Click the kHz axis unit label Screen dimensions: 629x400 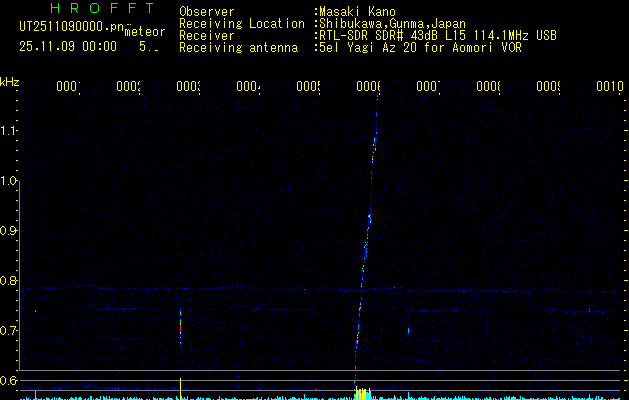pyautogui.click(x=10, y=81)
